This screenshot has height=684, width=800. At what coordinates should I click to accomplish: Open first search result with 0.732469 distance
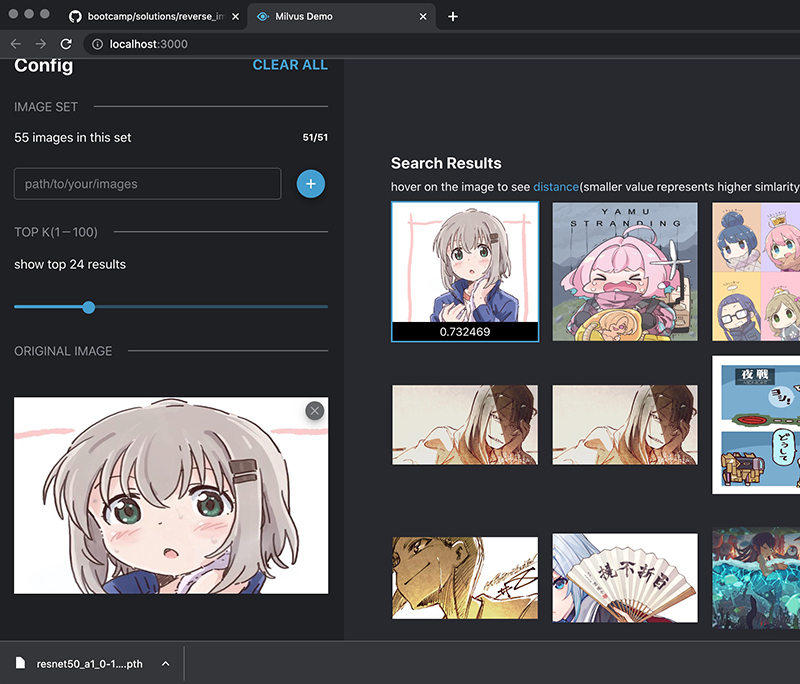pos(465,270)
